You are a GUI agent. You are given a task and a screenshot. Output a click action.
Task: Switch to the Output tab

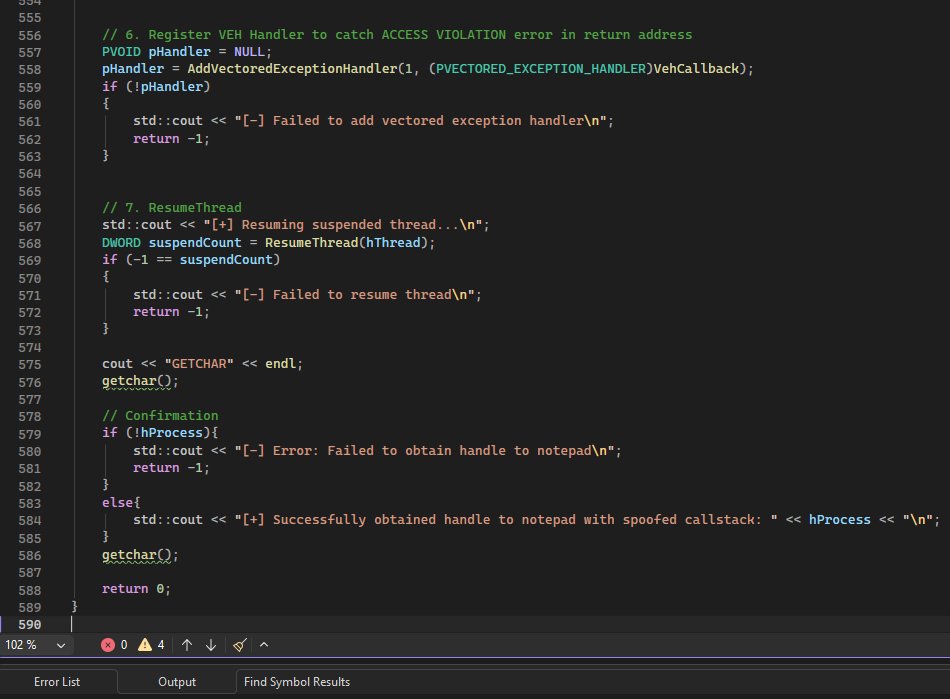click(177, 682)
